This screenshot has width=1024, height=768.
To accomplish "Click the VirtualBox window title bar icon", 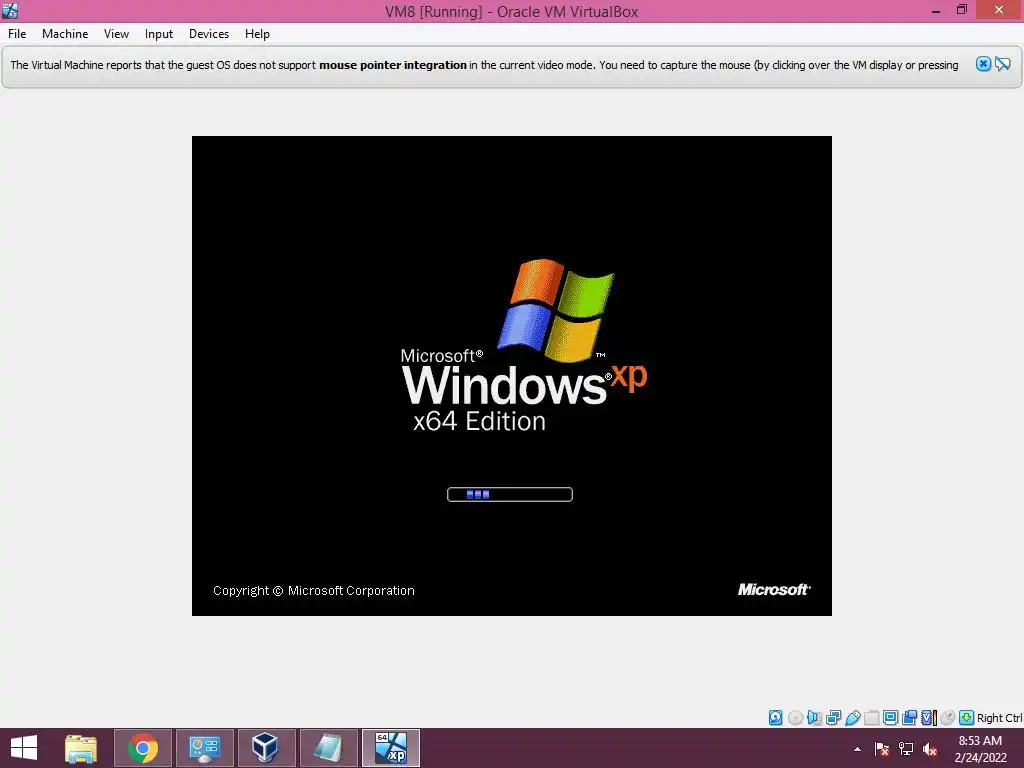I will [10, 10].
